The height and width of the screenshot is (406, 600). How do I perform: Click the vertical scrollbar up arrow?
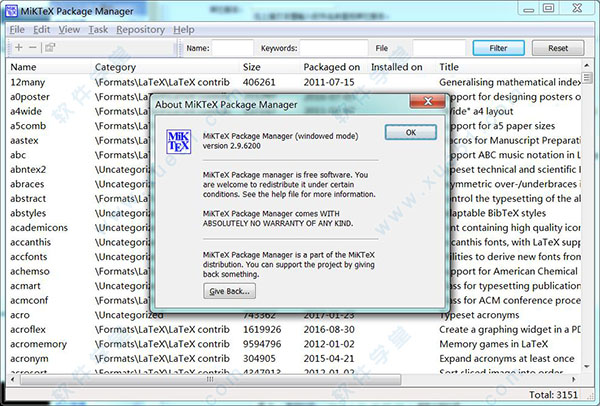pos(587,64)
